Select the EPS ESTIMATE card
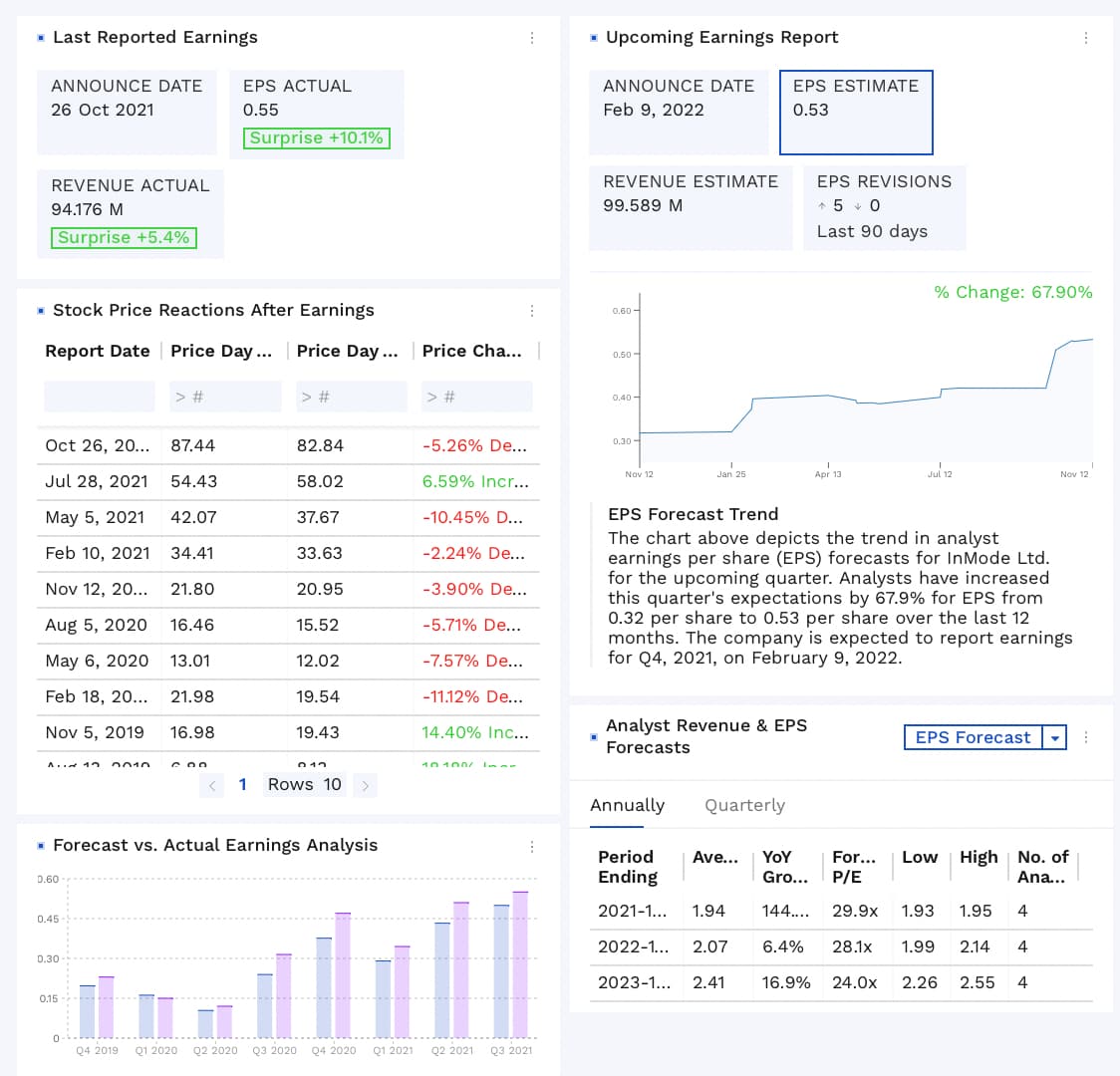Viewport: 1120px width, 1076px height. pos(856,112)
